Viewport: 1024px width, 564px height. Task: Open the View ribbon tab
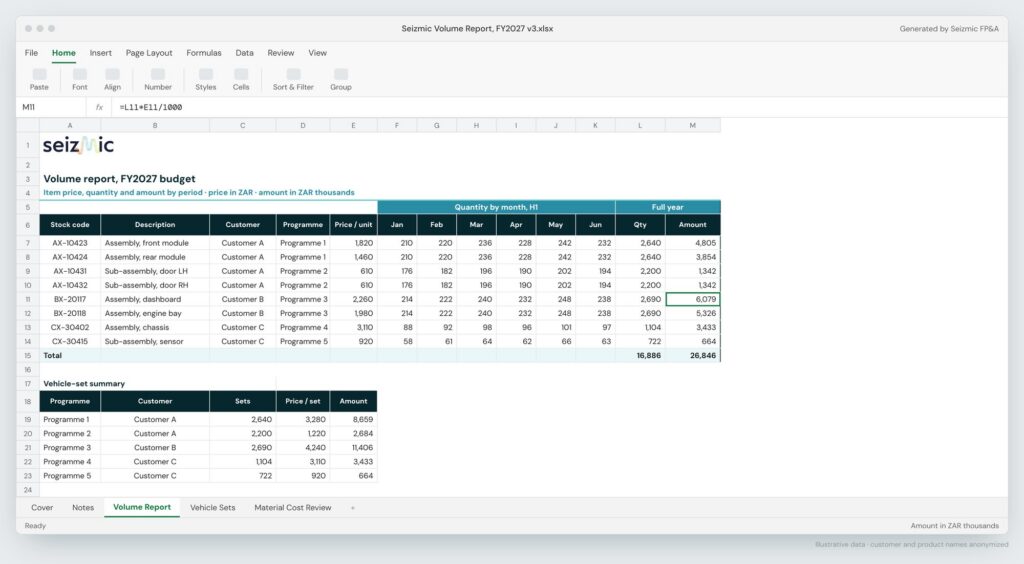click(317, 53)
